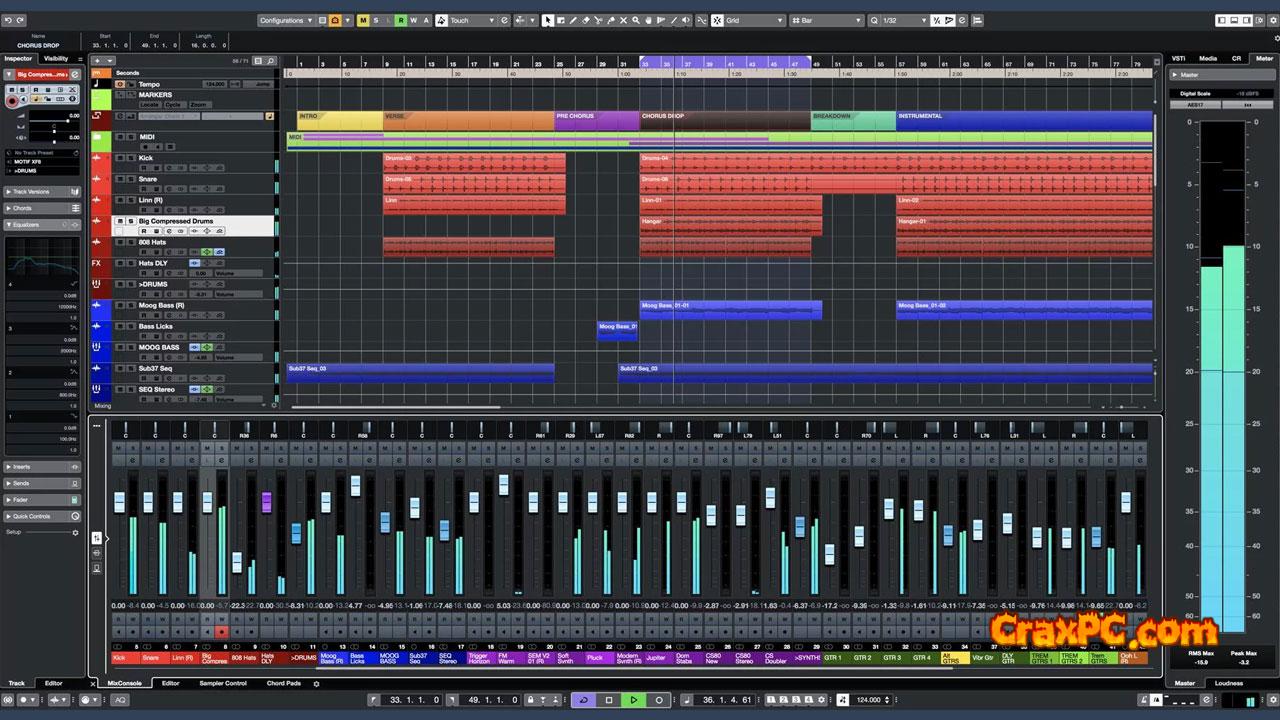Toggle the yellow global Mute state button
Screen dimensions: 1280x720
[362, 20]
